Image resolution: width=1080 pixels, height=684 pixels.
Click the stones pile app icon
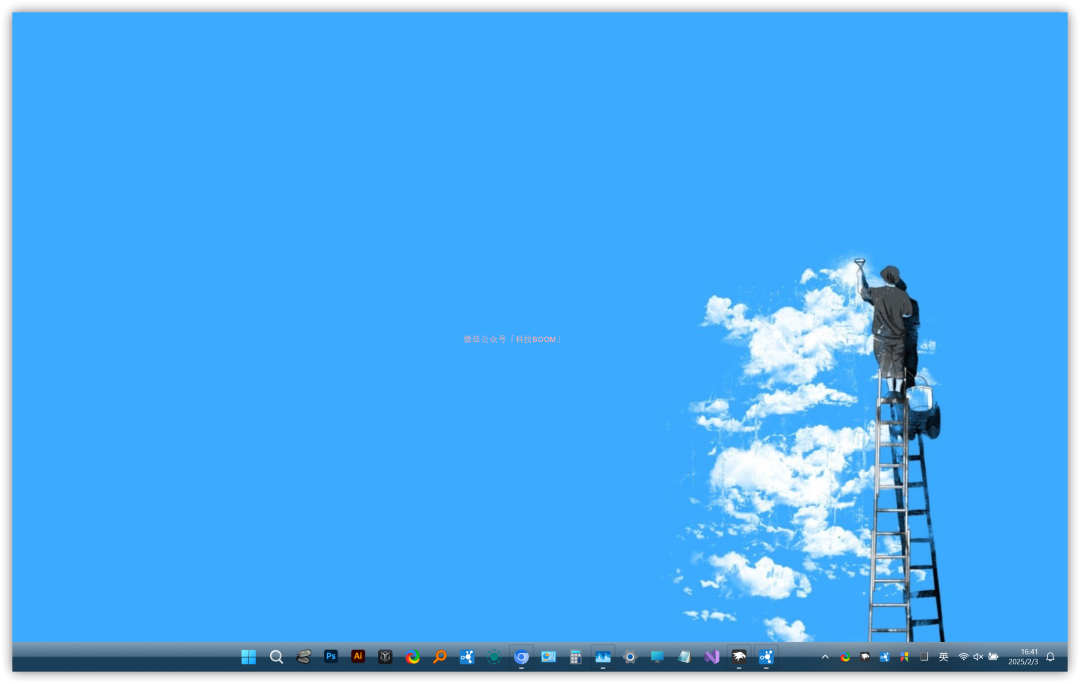point(303,657)
